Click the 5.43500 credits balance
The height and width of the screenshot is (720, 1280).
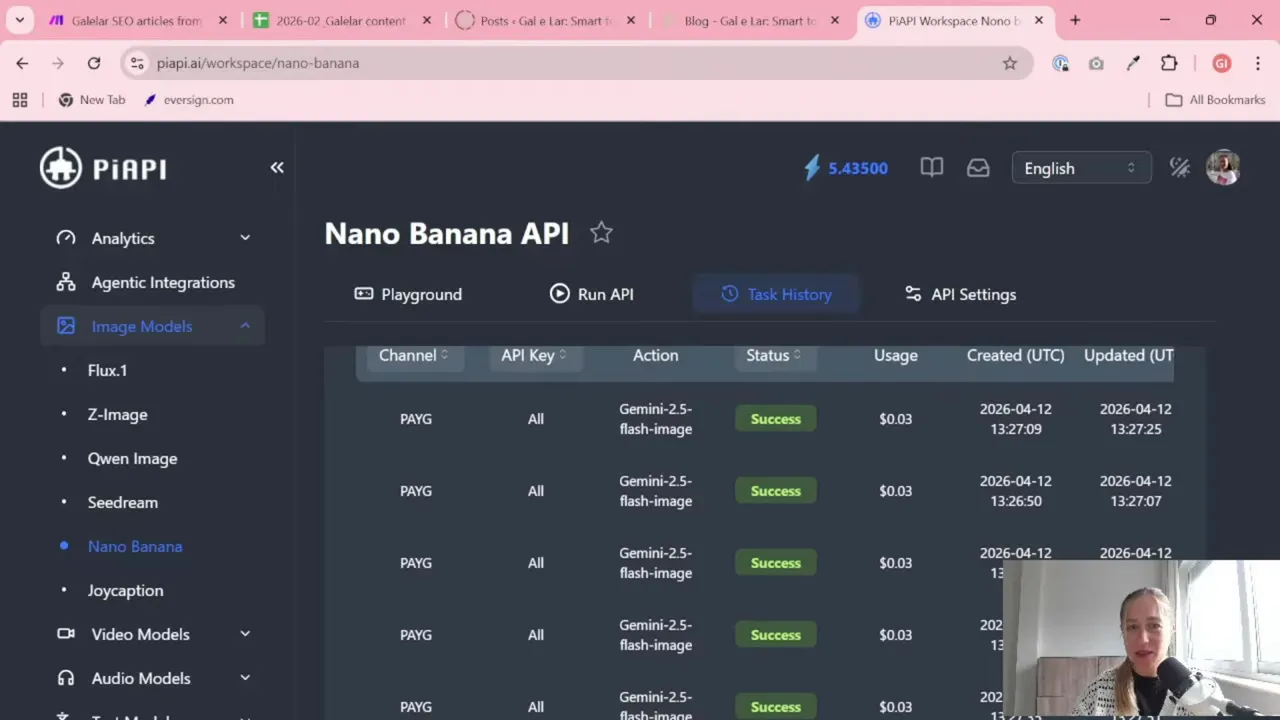click(x=858, y=168)
